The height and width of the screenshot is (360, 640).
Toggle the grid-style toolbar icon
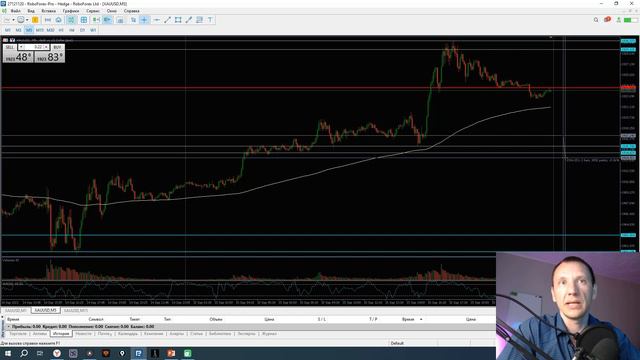click(84, 20)
